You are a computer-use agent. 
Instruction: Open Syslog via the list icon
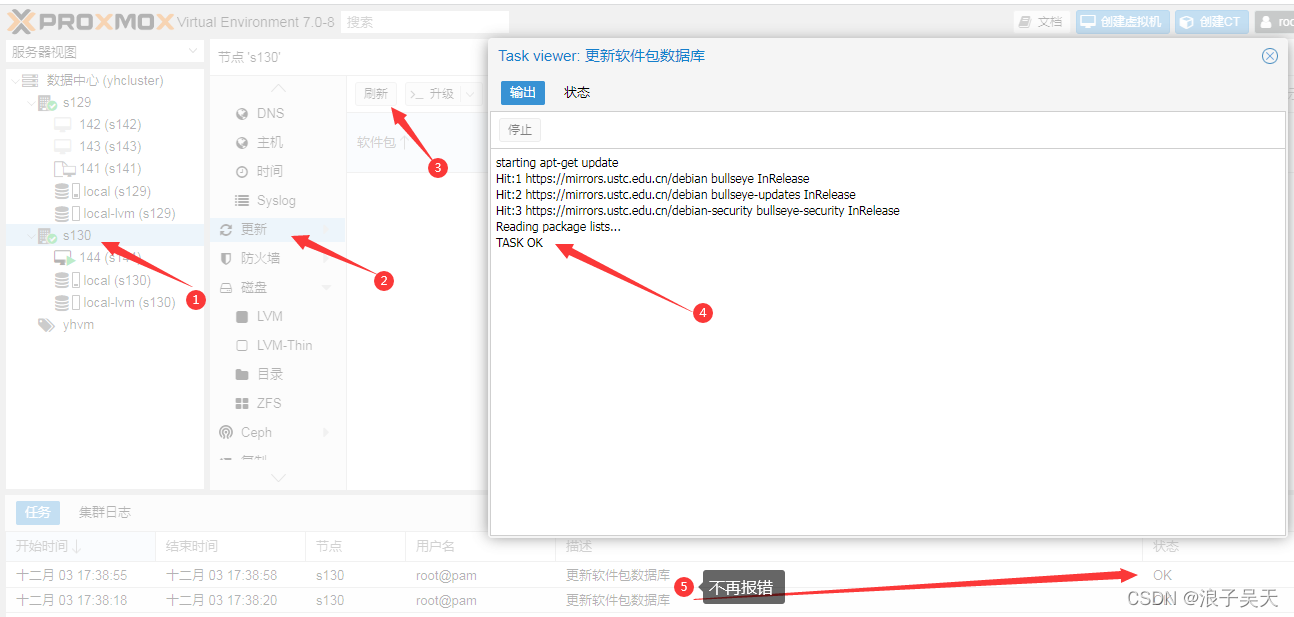pyautogui.click(x=241, y=200)
